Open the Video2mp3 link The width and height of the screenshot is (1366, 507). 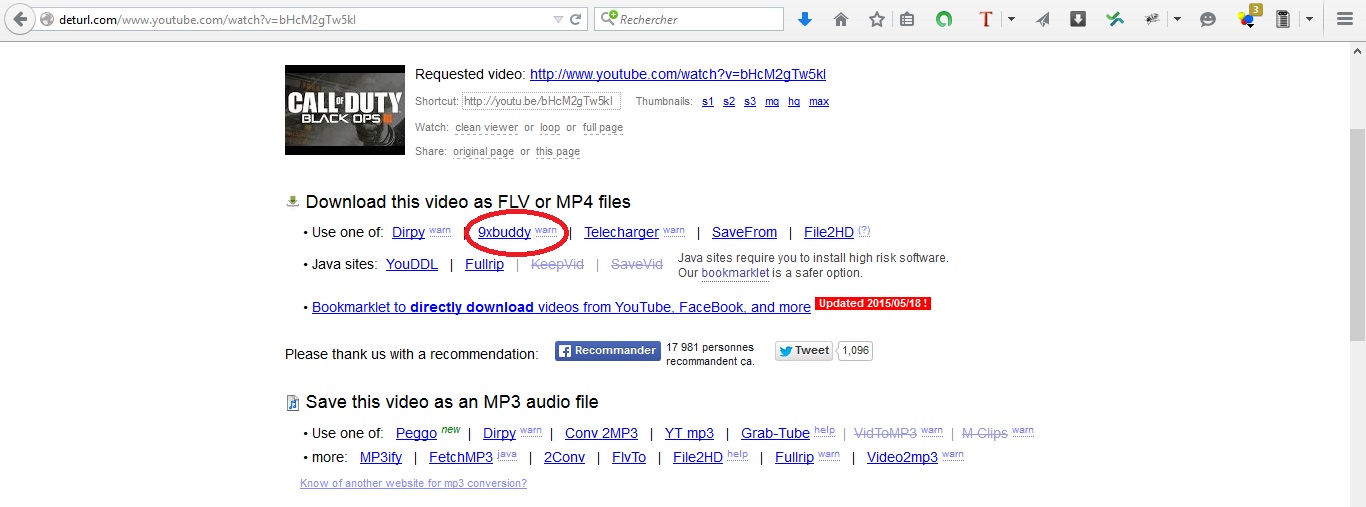coord(902,457)
